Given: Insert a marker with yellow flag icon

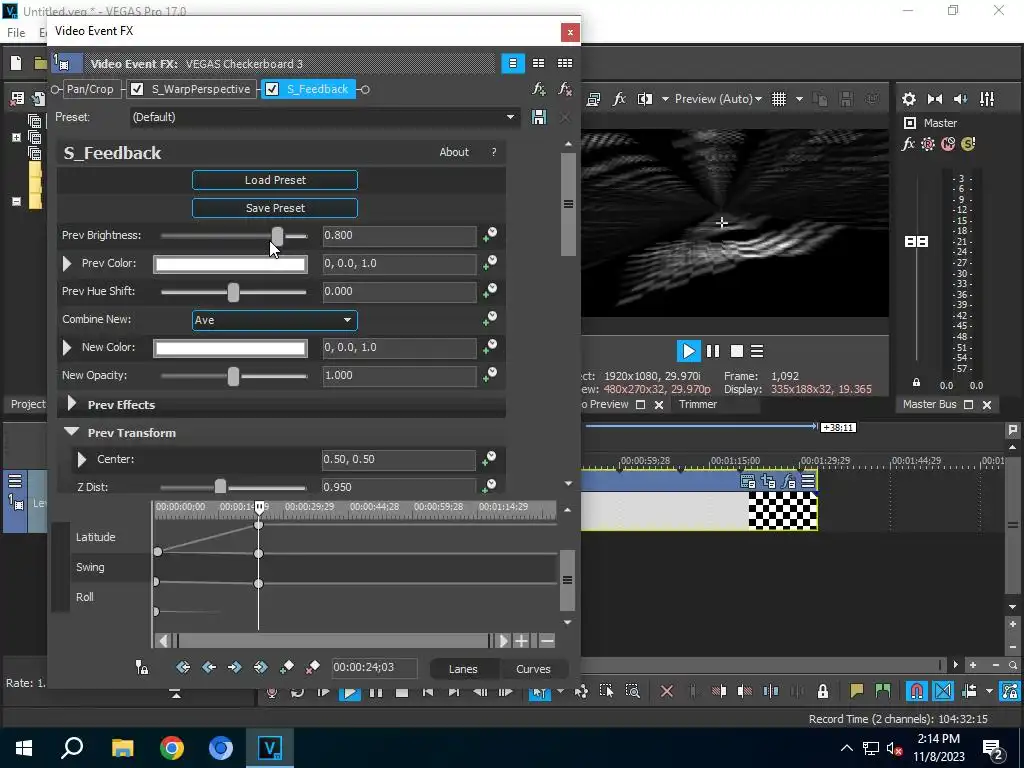Looking at the screenshot, I should click(x=856, y=691).
